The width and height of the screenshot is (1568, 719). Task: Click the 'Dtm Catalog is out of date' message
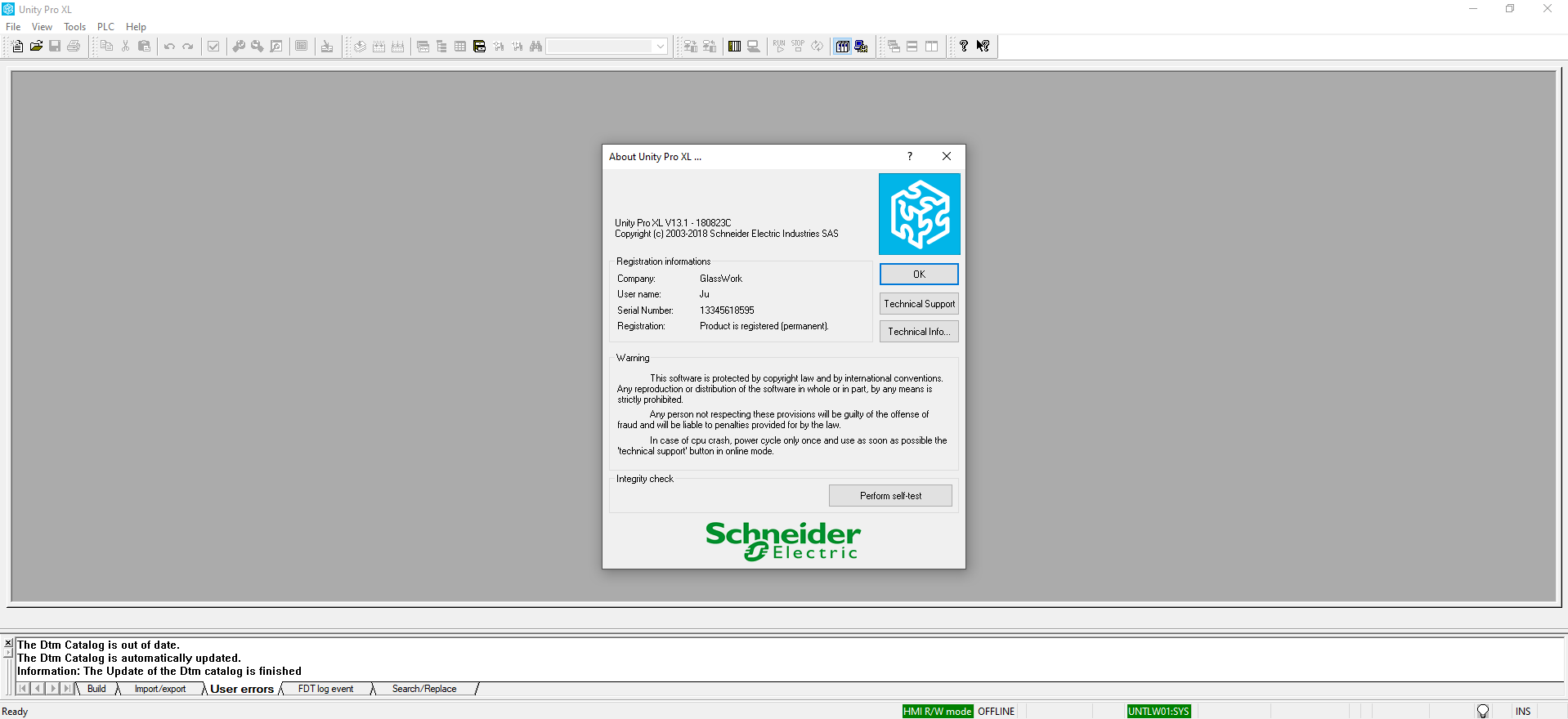tap(98, 645)
